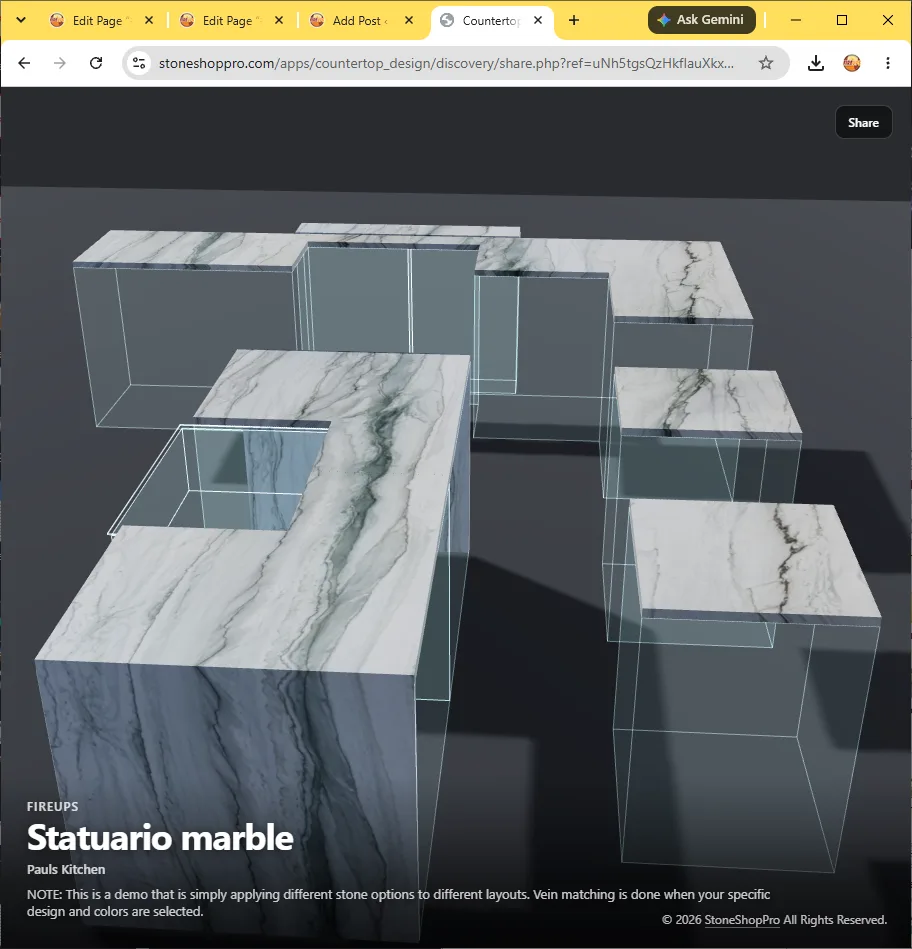912x949 pixels.
Task: Go back to the previous page
Action: click(x=24, y=63)
